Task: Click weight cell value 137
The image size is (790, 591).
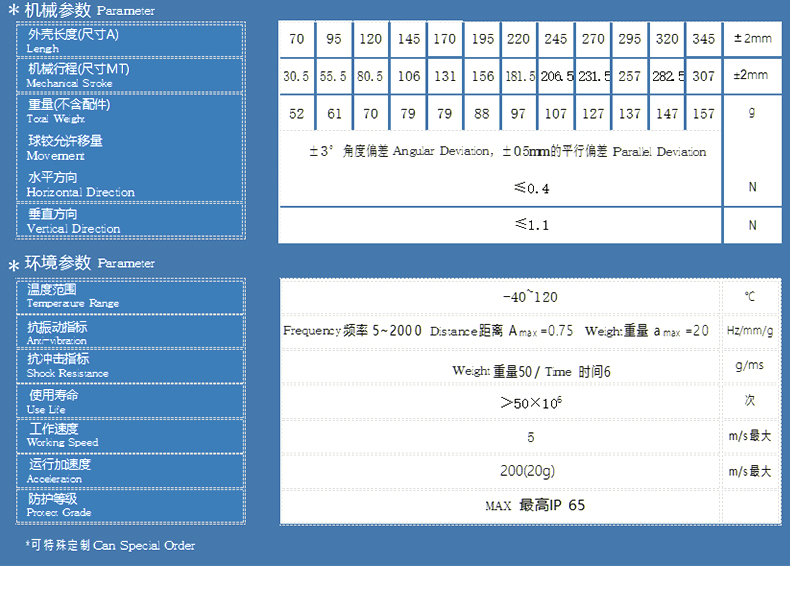Action: point(630,113)
